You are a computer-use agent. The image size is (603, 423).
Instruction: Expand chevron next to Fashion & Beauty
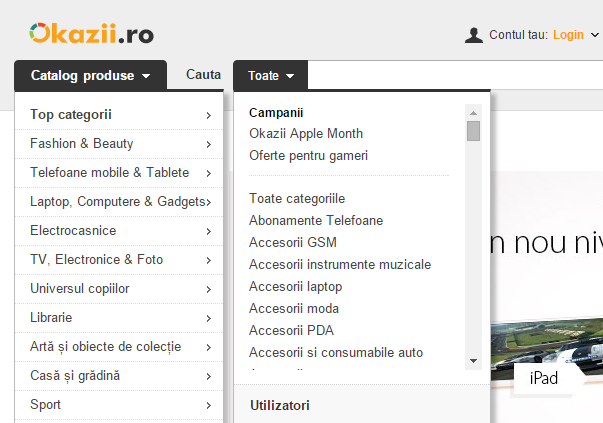point(208,144)
